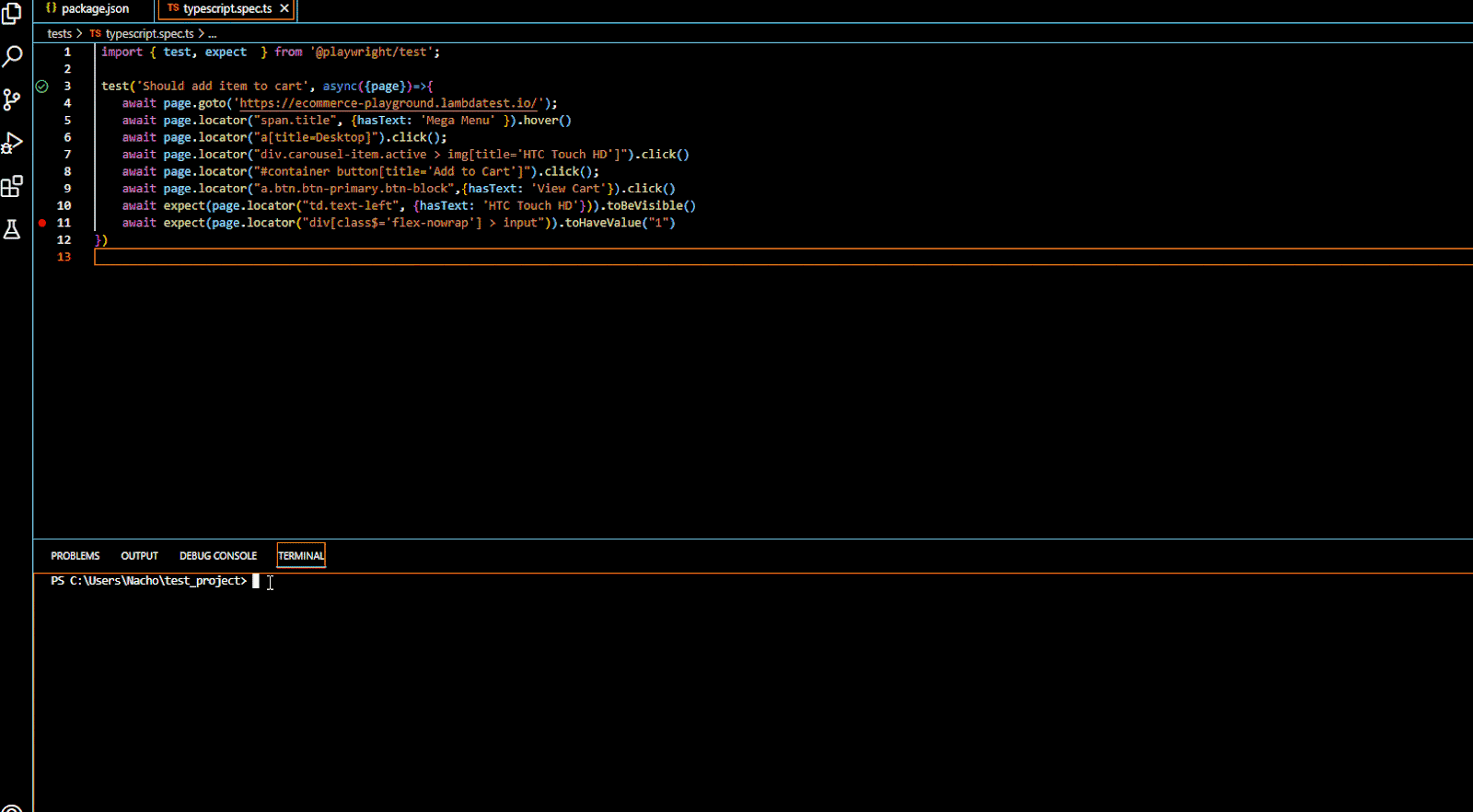
Task: Select the TERMINAL panel tab
Action: 301,556
